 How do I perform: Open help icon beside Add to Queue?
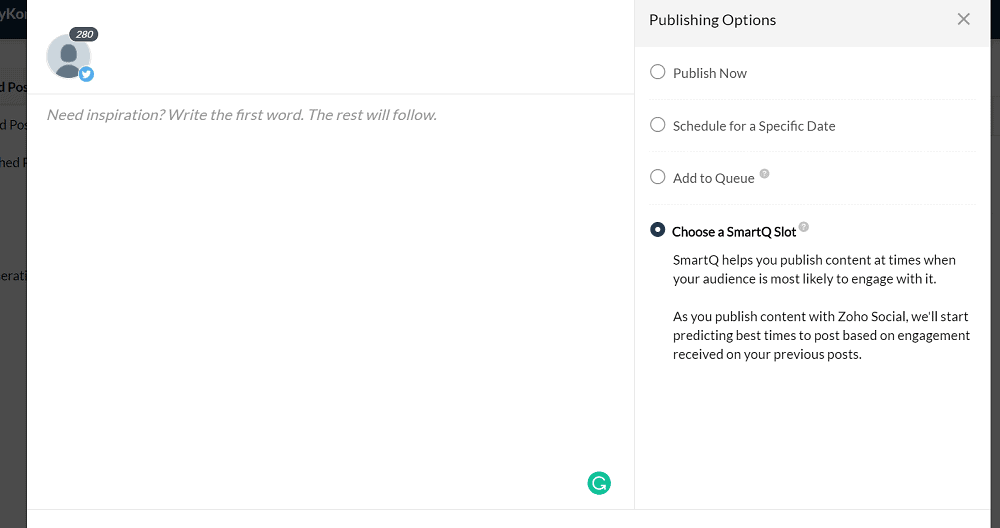765,173
